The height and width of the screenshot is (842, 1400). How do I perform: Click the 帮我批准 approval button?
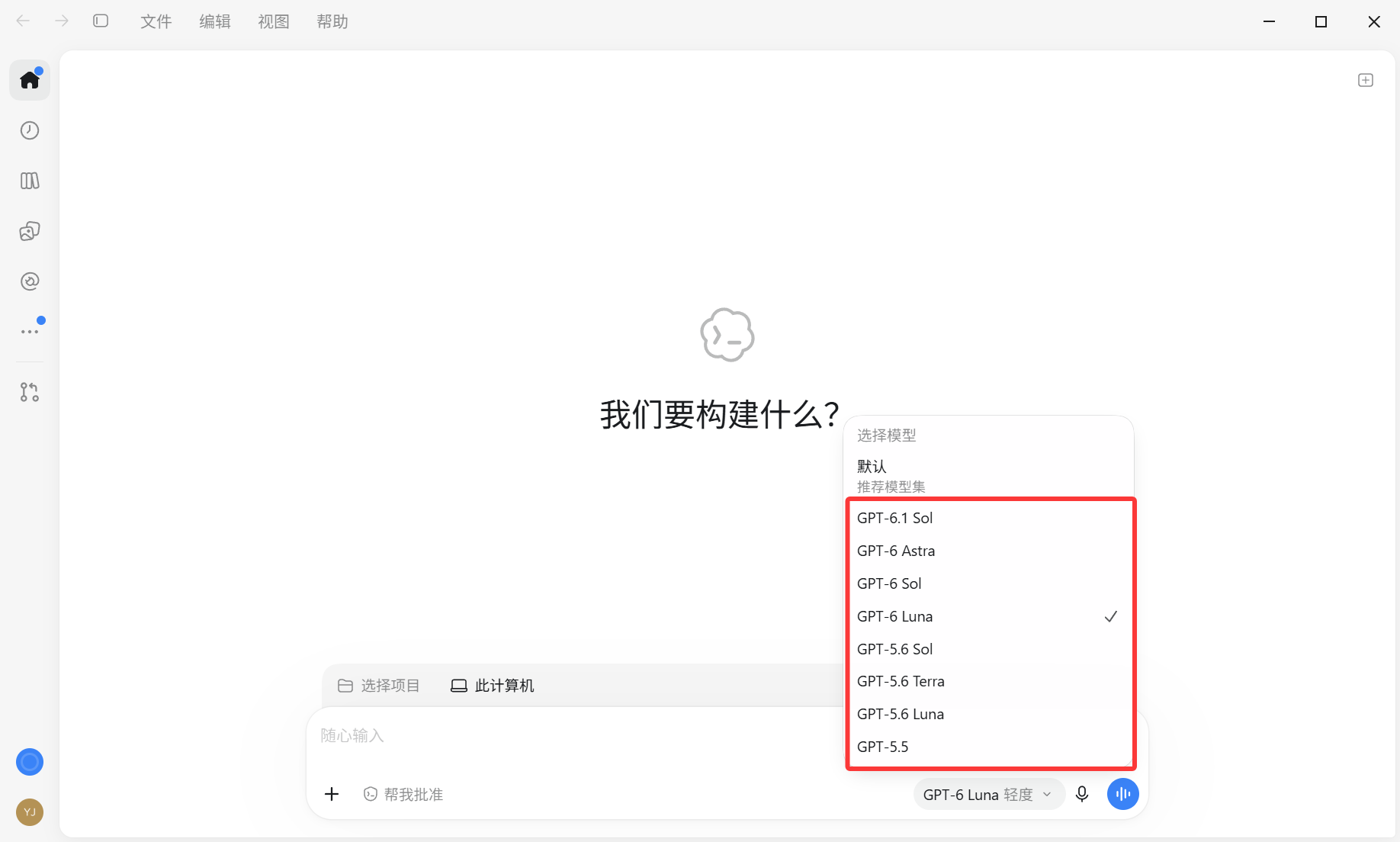coord(403,795)
